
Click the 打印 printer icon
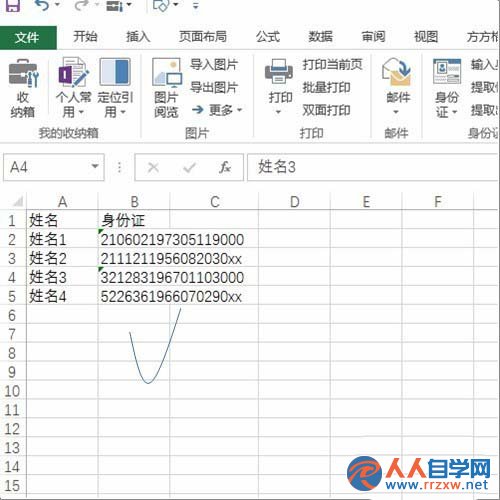279,71
